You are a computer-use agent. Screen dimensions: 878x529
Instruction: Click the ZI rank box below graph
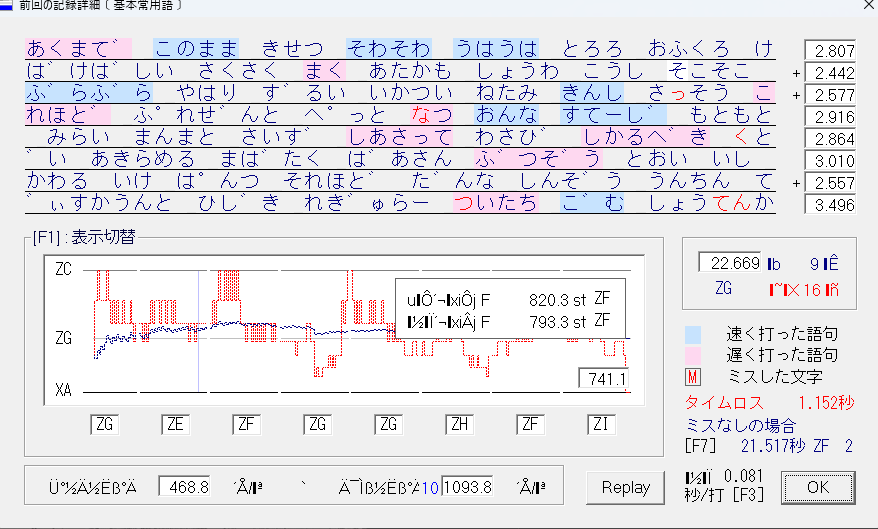(x=601, y=424)
